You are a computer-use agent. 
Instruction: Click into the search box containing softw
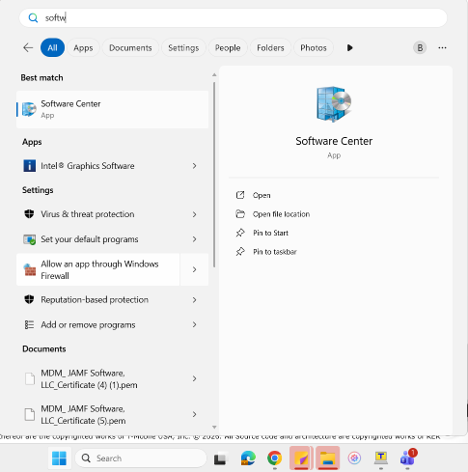tap(233, 18)
